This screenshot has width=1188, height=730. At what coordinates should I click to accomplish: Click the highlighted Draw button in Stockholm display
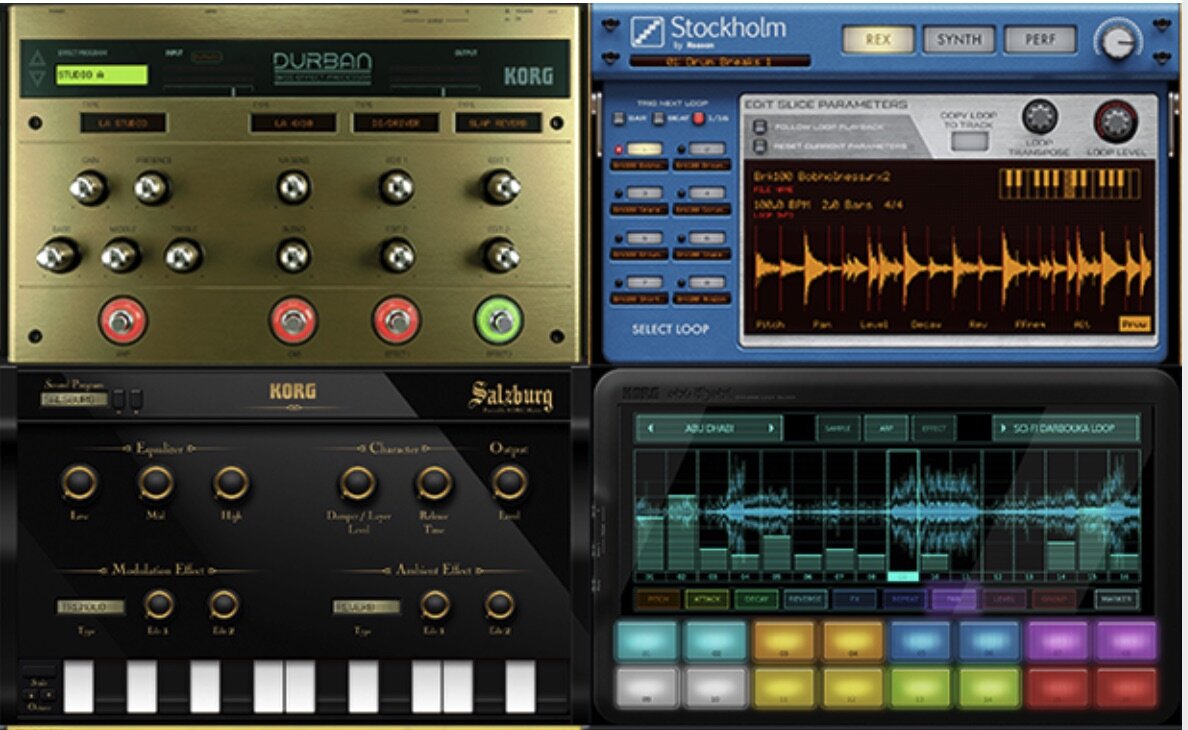point(1134,324)
